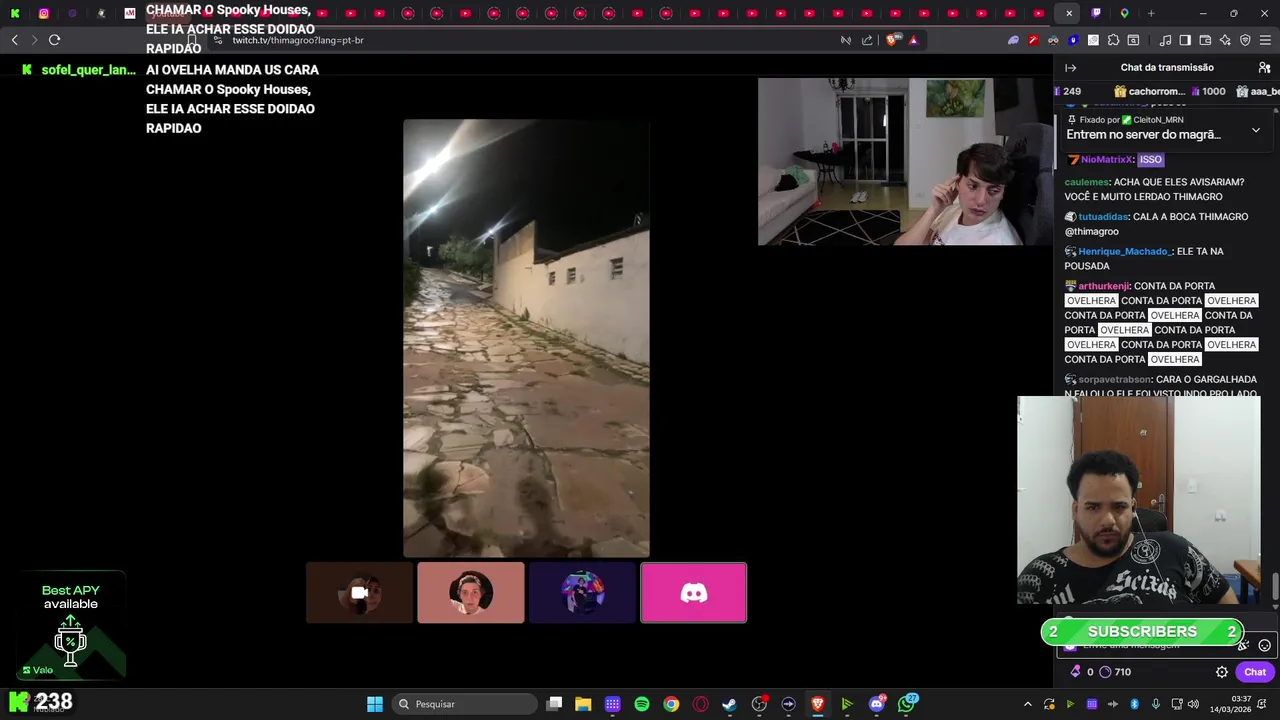The height and width of the screenshot is (720, 1280).
Task: Open Chrome from the taskbar
Action: (671, 704)
